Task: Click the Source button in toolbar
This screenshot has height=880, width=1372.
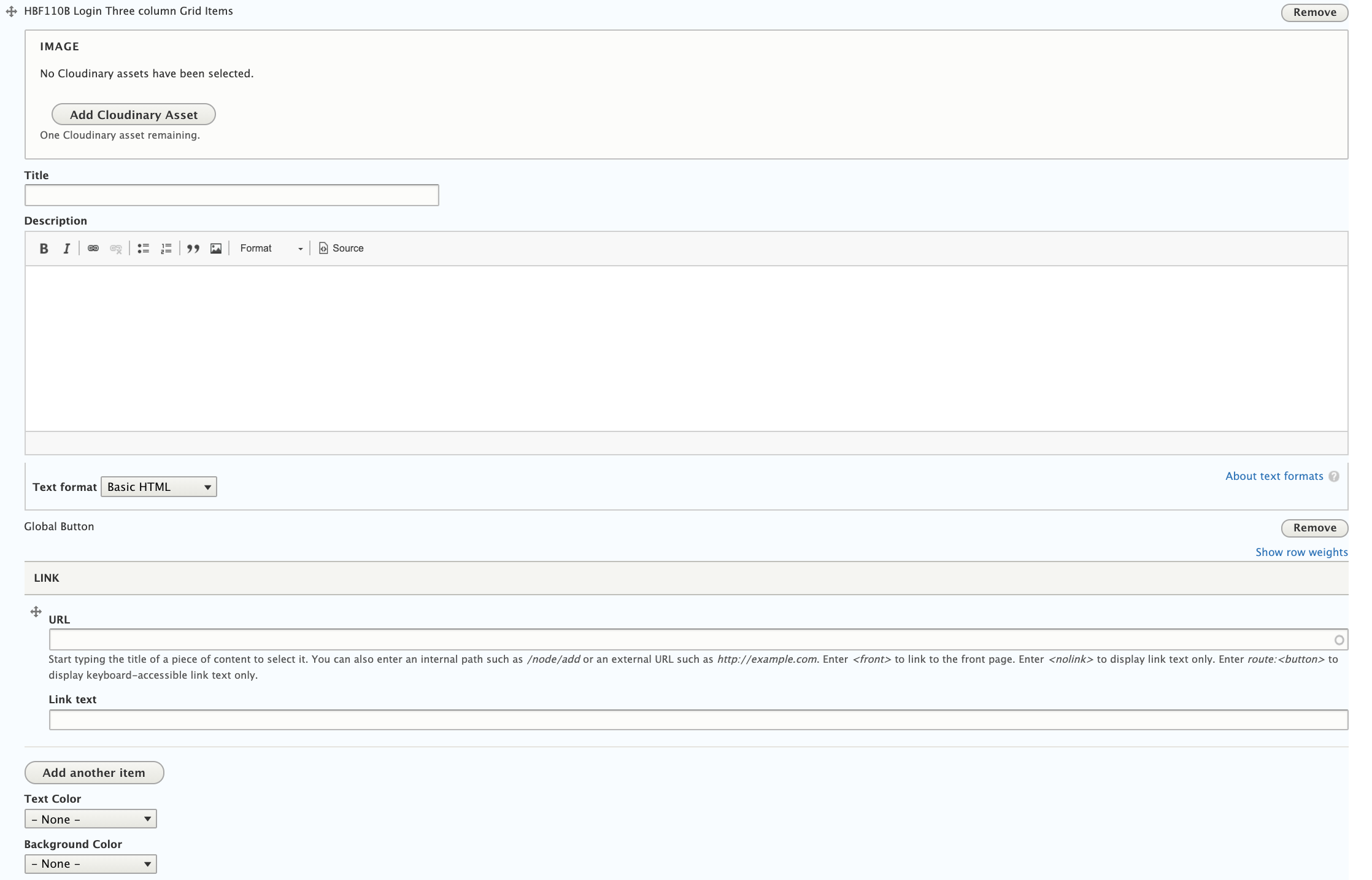Action: pyautogui.click(x=341, y=248)
